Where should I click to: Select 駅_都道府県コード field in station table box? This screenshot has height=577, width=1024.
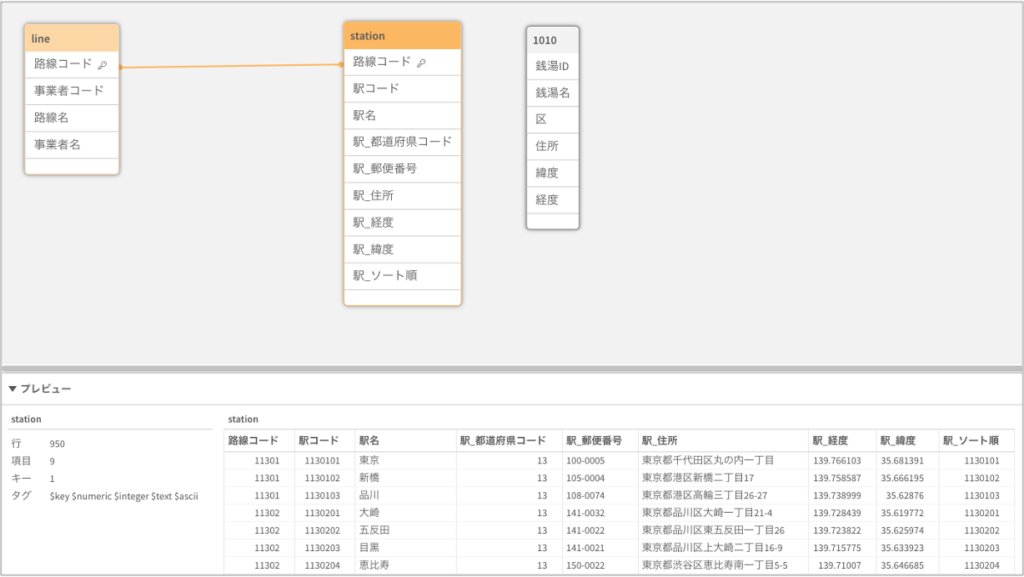point(402,142)
